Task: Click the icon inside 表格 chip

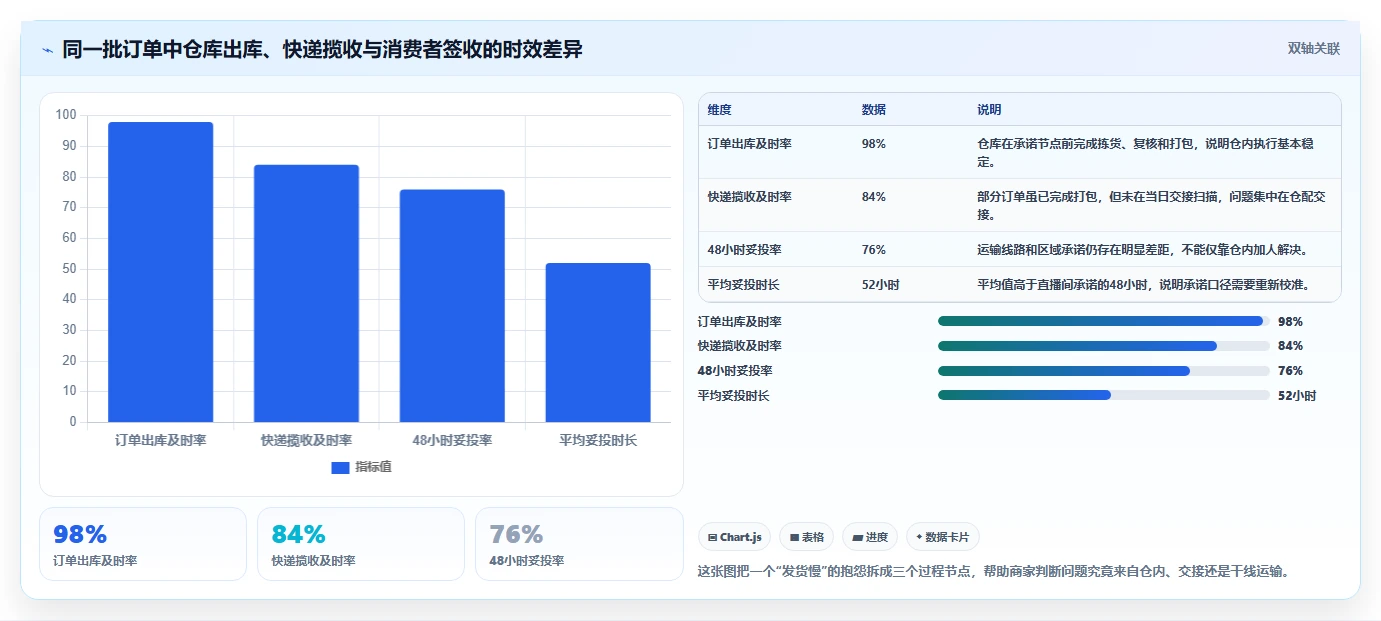Action: (x=794, y=537)
